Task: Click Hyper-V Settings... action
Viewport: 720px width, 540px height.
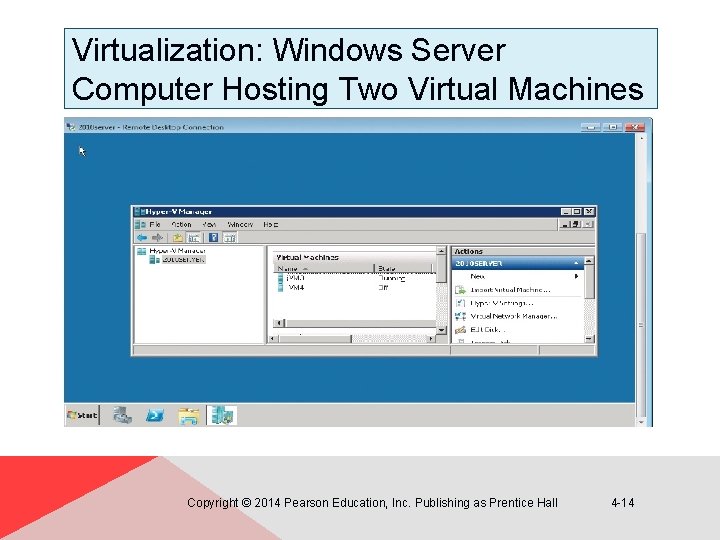Action: [502, 303]
